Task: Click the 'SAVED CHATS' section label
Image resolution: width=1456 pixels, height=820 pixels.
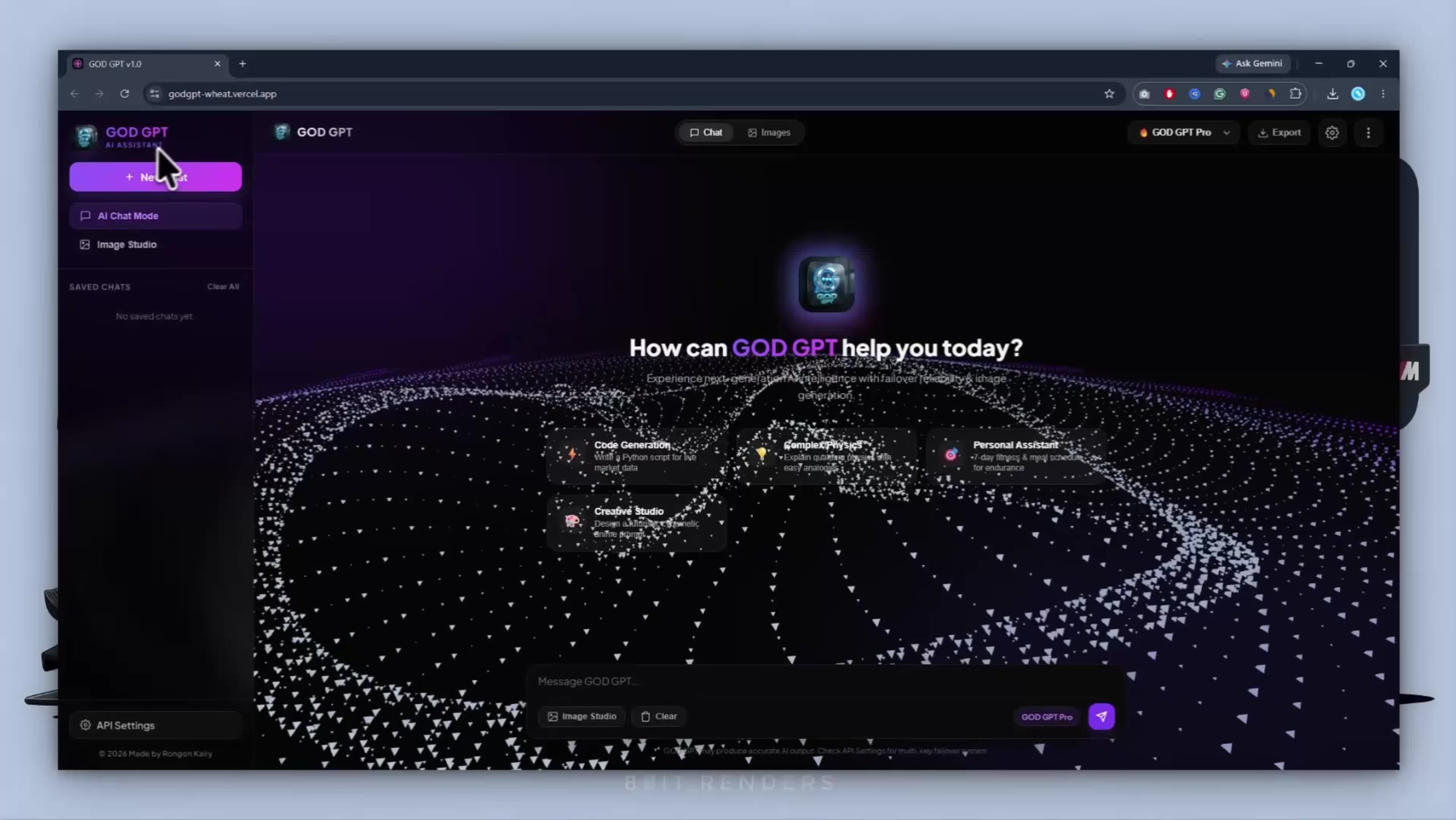Action: tap(100, 287)
